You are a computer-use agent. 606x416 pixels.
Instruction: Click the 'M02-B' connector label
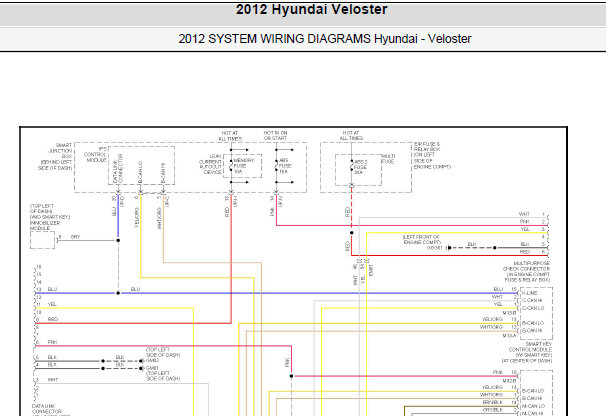click(509, 381)
